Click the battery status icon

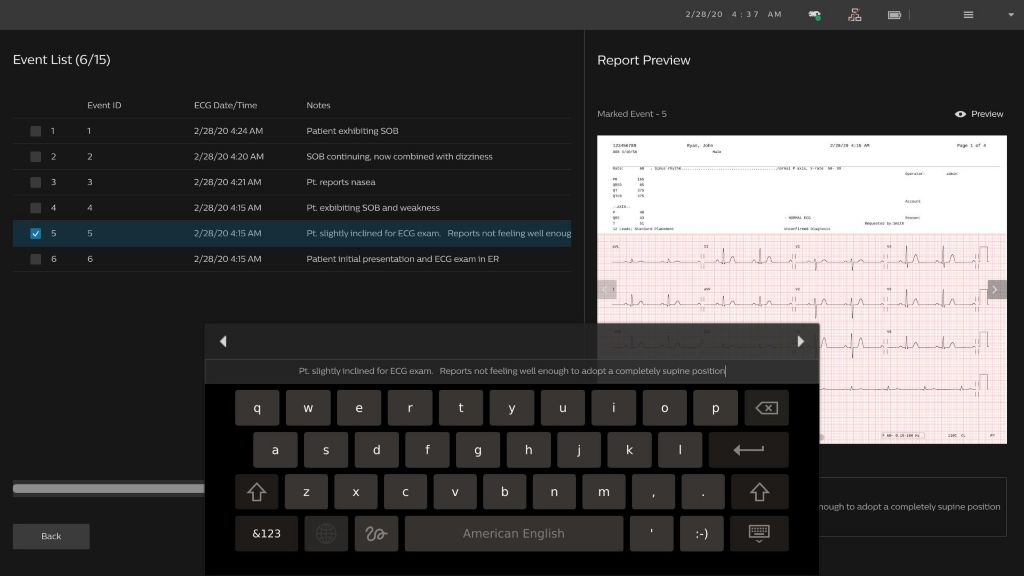[x=894, y=15]
